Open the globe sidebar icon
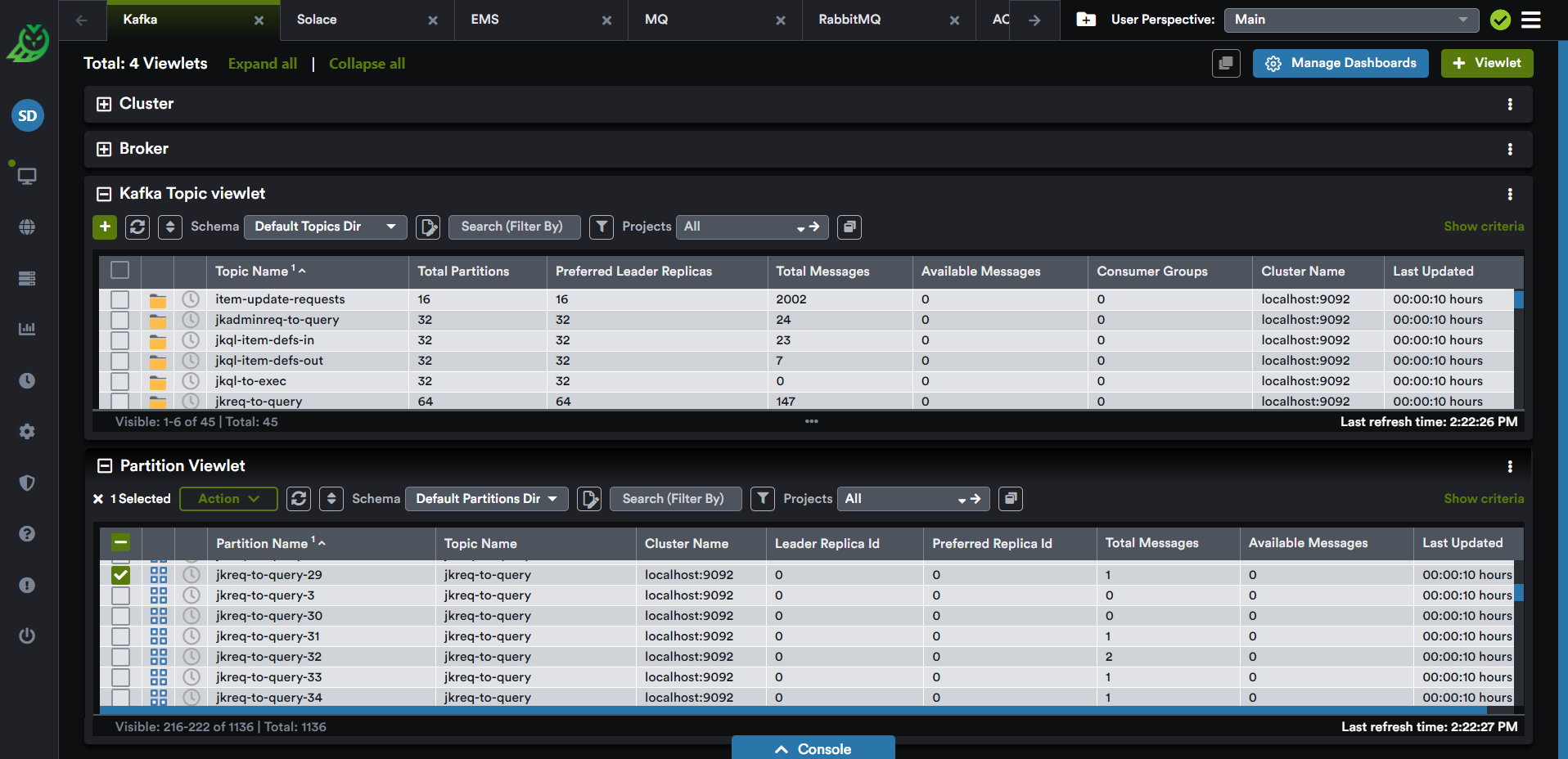The height and width of the screenshot is (759, 1568). tap(27, 227)
